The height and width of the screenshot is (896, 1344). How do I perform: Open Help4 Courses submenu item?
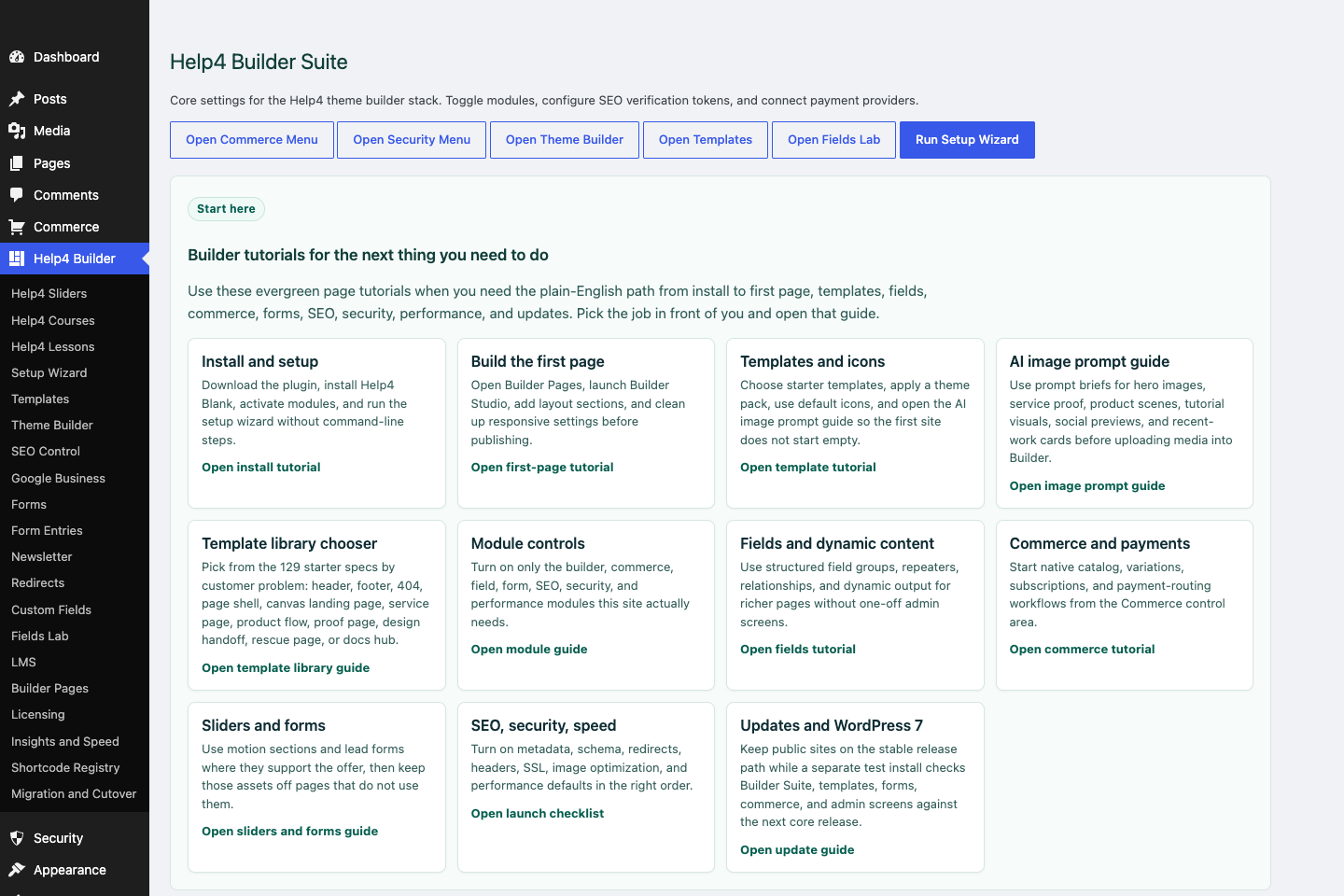coord(53,320)
